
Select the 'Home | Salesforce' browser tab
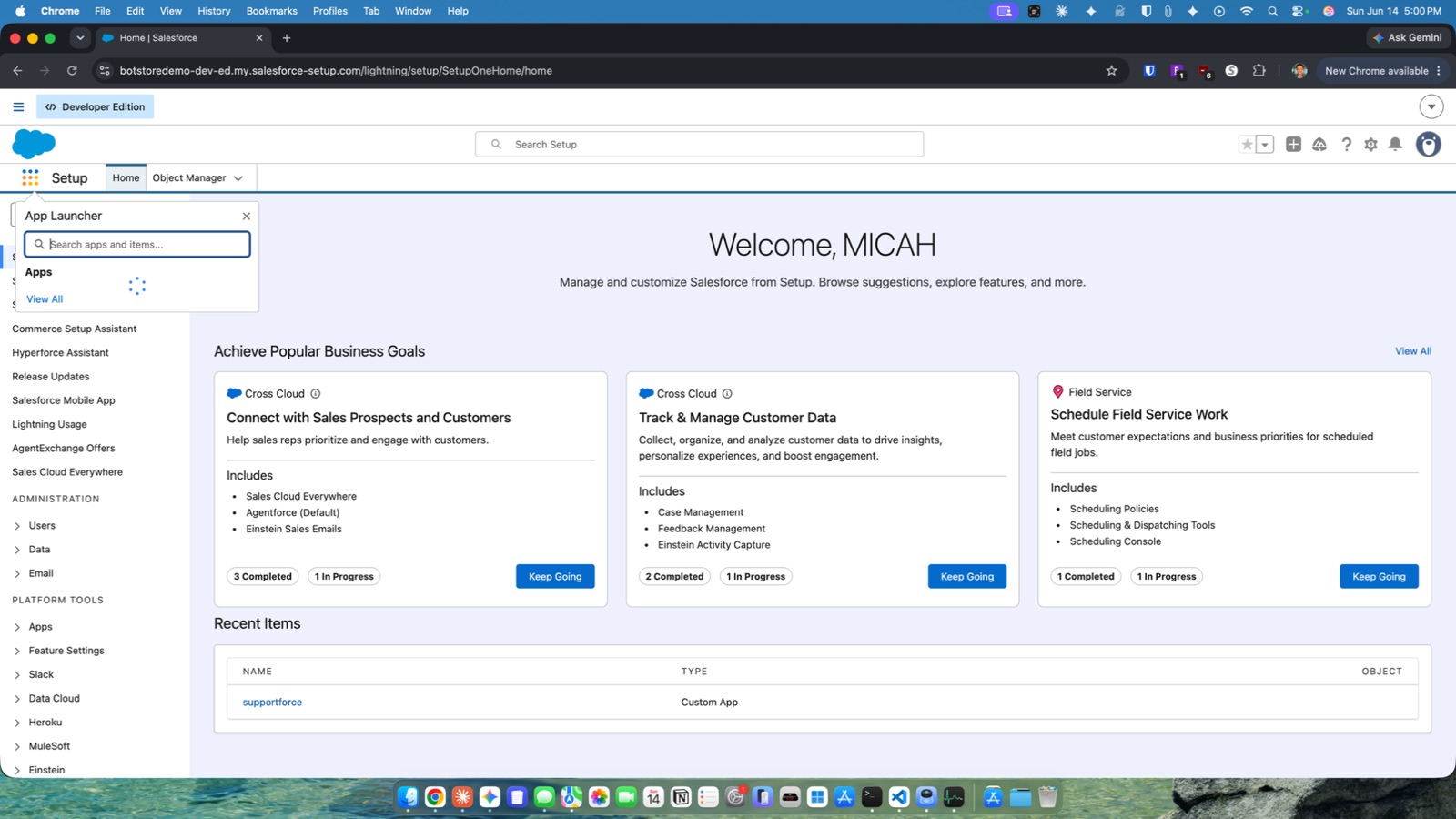[182, 38]
